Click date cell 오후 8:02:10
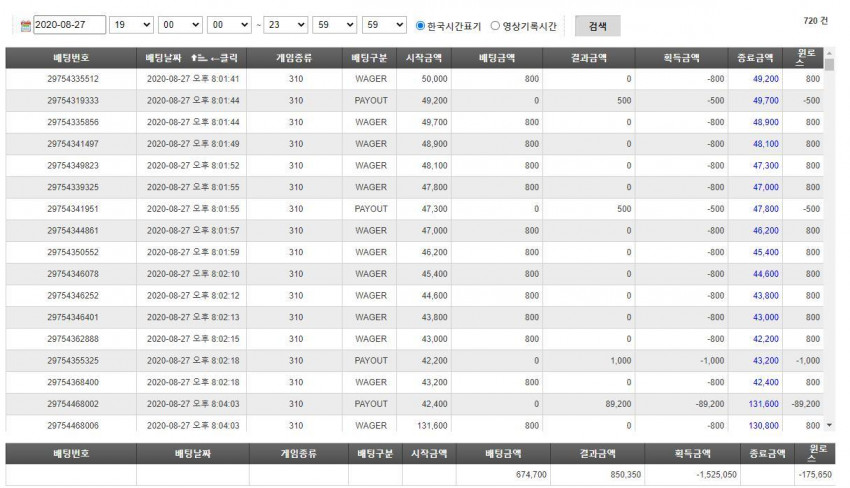The height and width of the screenshot is (488, 850). (193, 274)
